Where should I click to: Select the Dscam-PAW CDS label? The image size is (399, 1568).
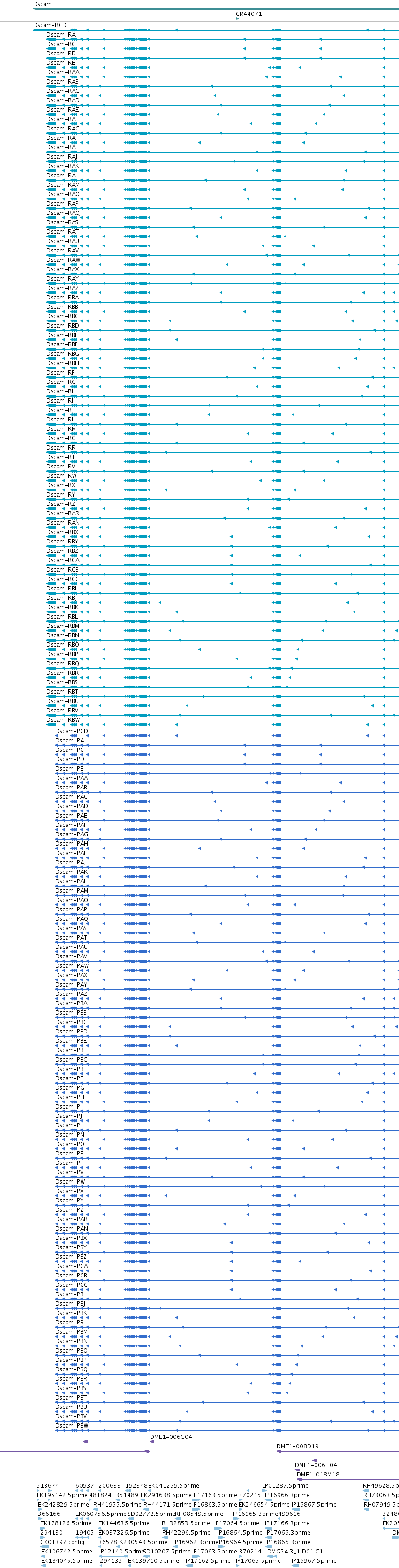tap(72, 966)
